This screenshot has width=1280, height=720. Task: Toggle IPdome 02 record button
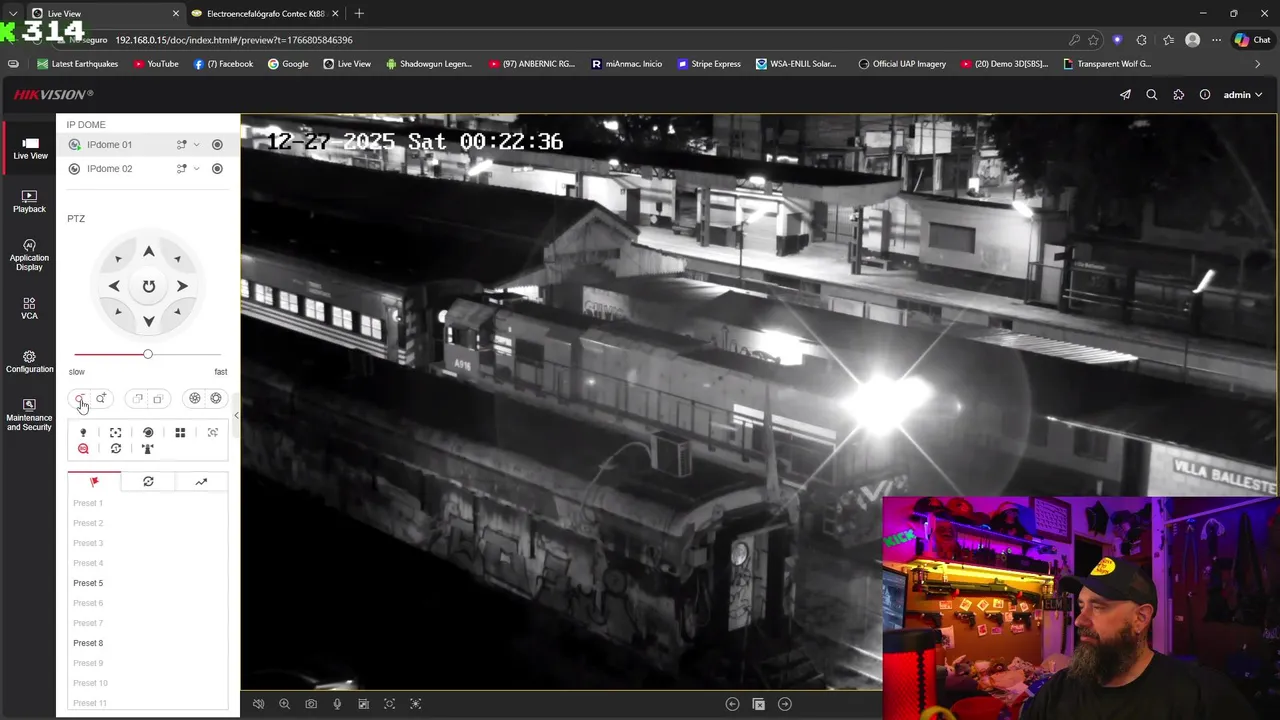[x=217, y=169]
